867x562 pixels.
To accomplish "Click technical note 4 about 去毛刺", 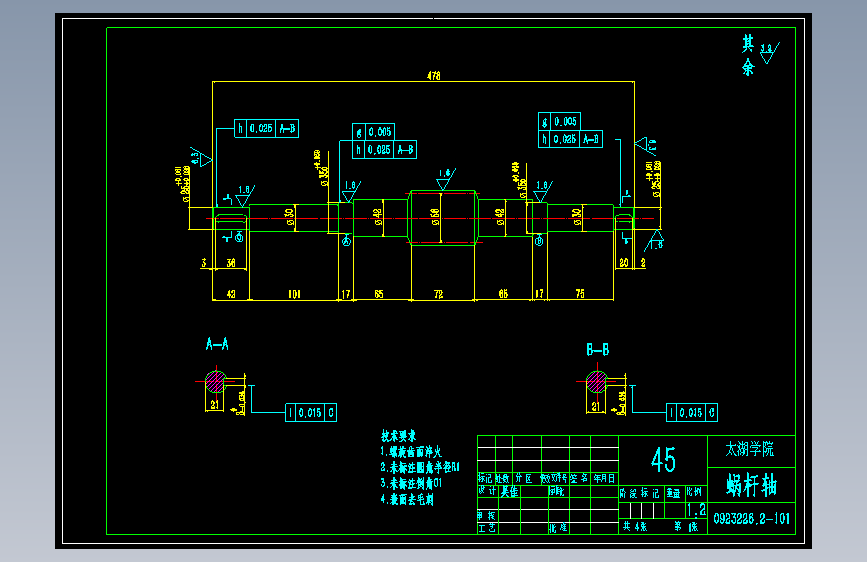I will pyautogui.click(x=407, y=499).
